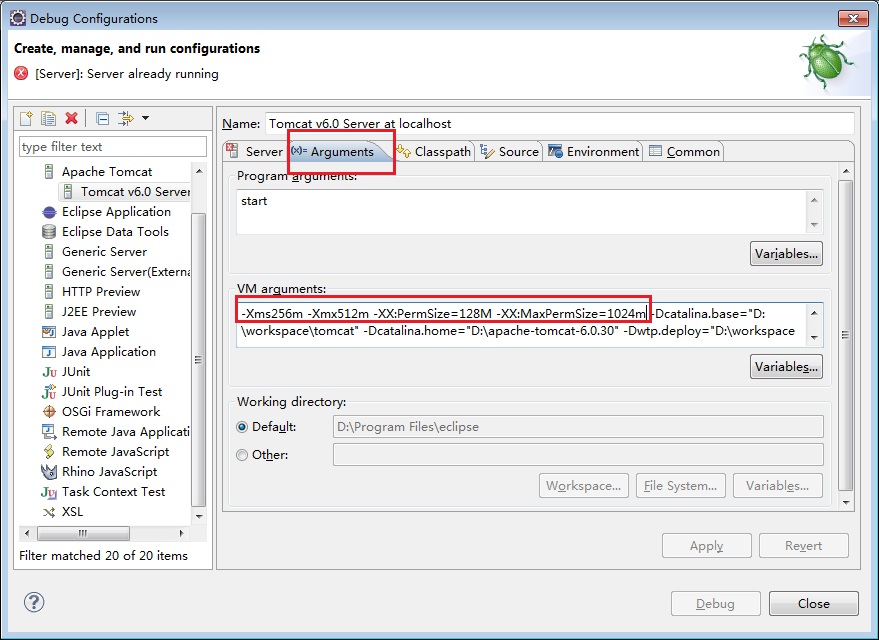This screenshot has height=640, width=879.
Task: Select the Default working directory radio
Action: pyautogui.click(x=242, y=427)
